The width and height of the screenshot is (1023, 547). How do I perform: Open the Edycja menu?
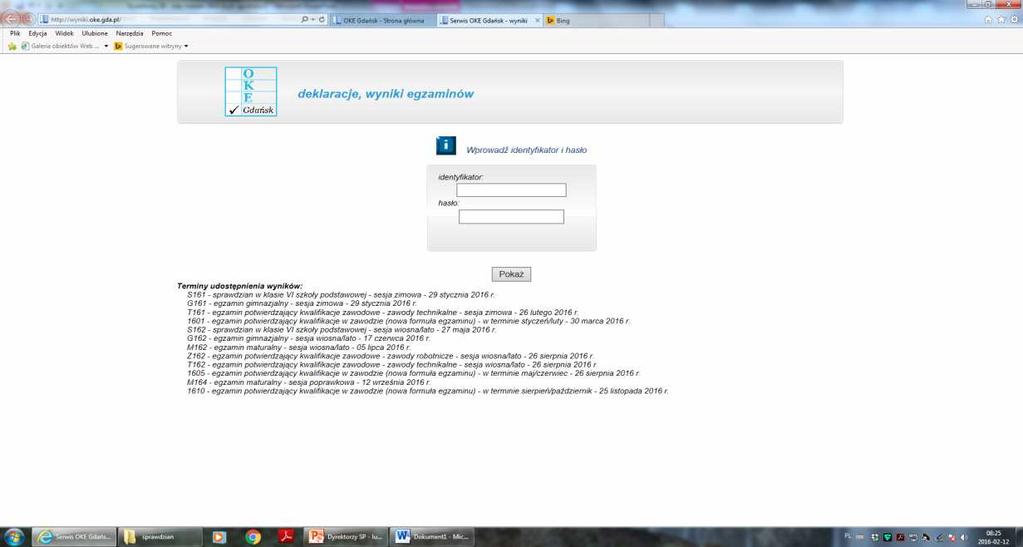coord(37,33)
